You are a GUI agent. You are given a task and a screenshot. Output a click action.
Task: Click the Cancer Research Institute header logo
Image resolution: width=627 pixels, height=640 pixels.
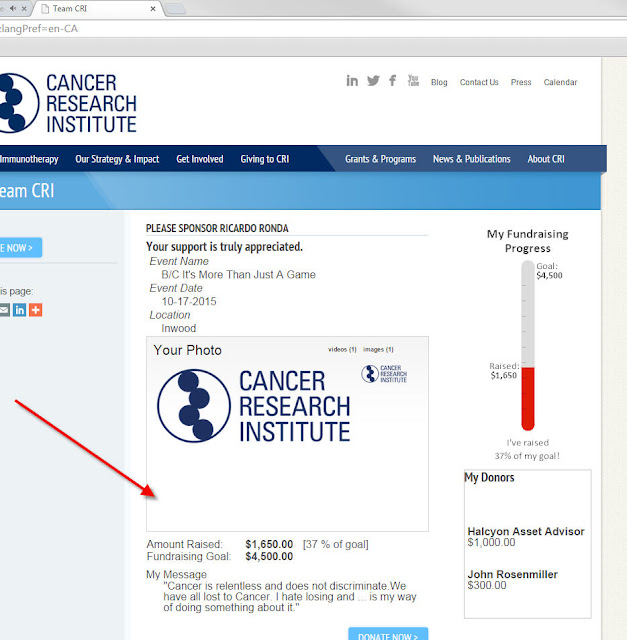click(x=68, y=103)
